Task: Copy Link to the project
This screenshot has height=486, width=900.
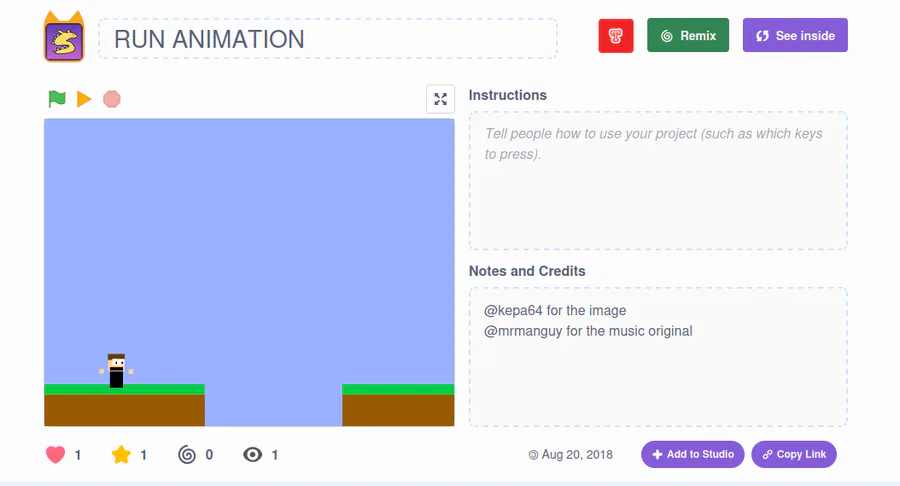Action: [x=794, y=454]
